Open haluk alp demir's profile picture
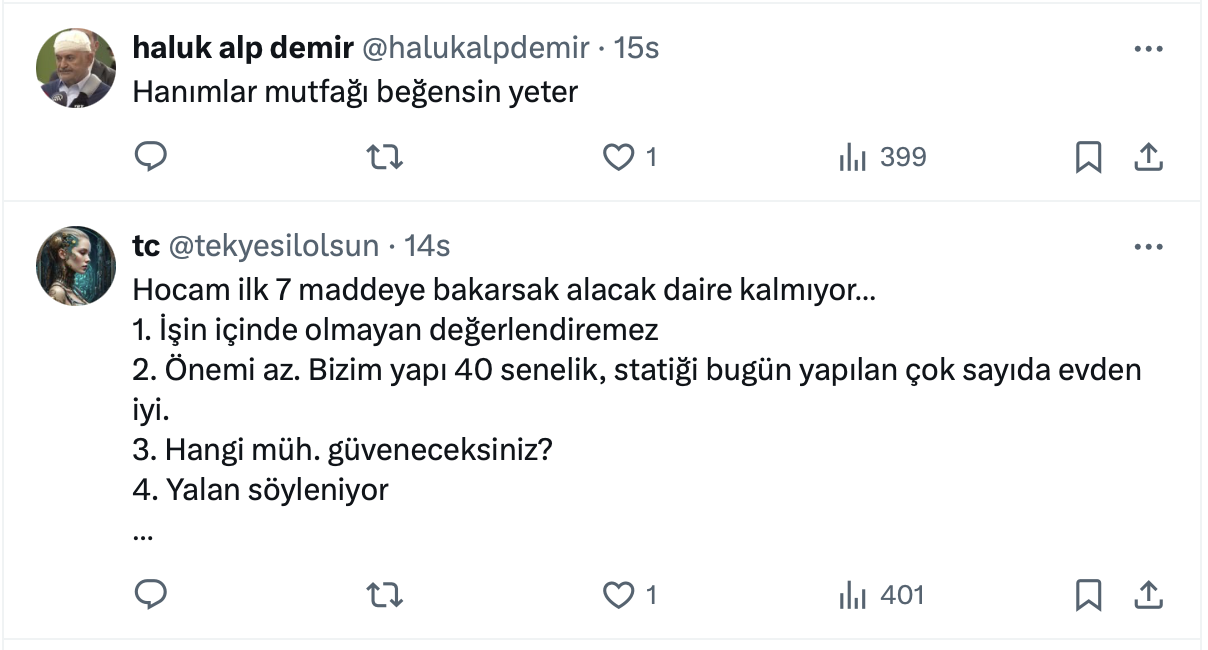The width and height of the screenshot is (1208, 650). (x=76, y=68)
